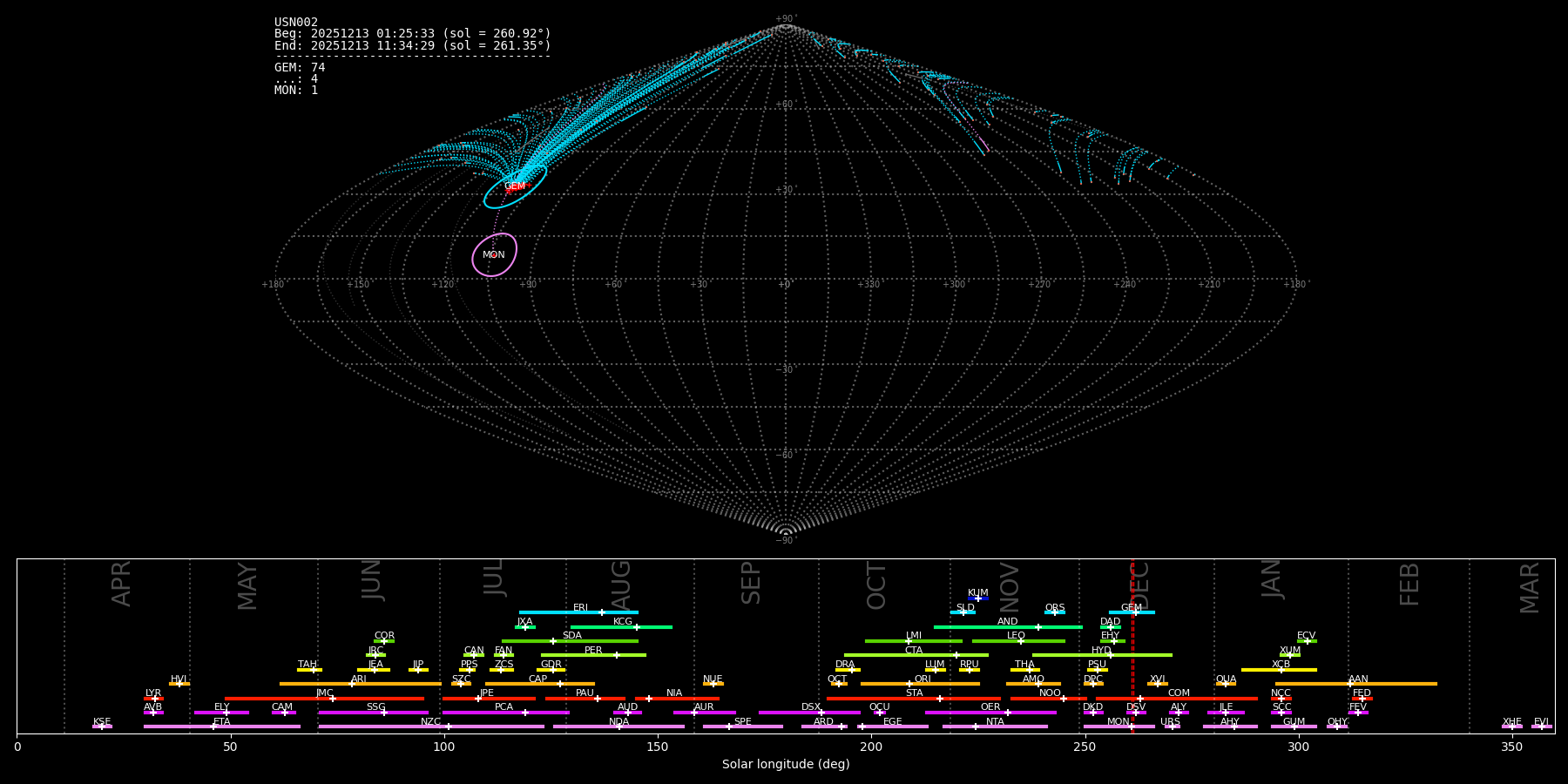Click the ORS shower label
Image resolution: width=1568 pixels, height=784 pixels.
pos(1055,608)
